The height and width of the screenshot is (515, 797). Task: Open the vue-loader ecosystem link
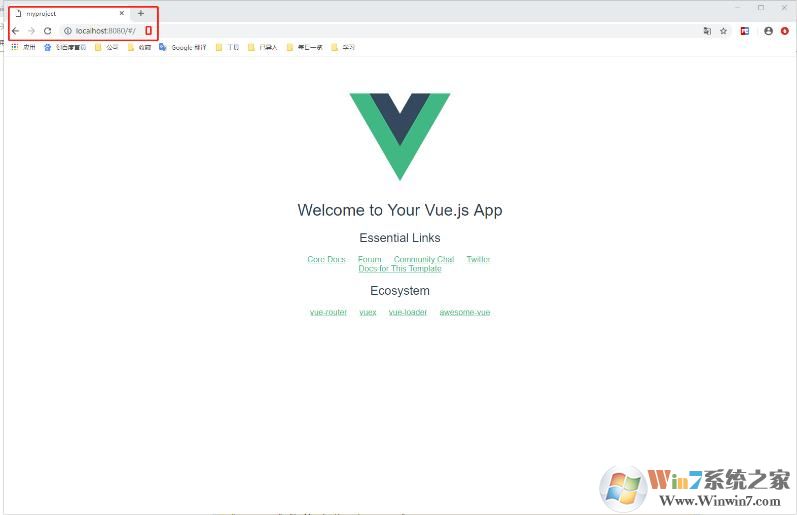click(408, 312)
